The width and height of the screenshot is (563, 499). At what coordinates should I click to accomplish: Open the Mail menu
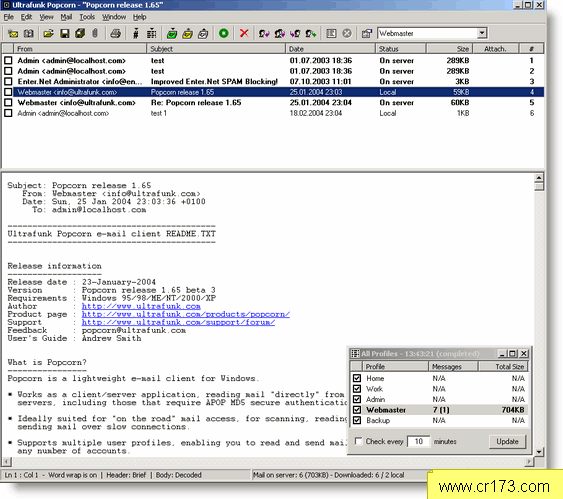tap(66, 17)
